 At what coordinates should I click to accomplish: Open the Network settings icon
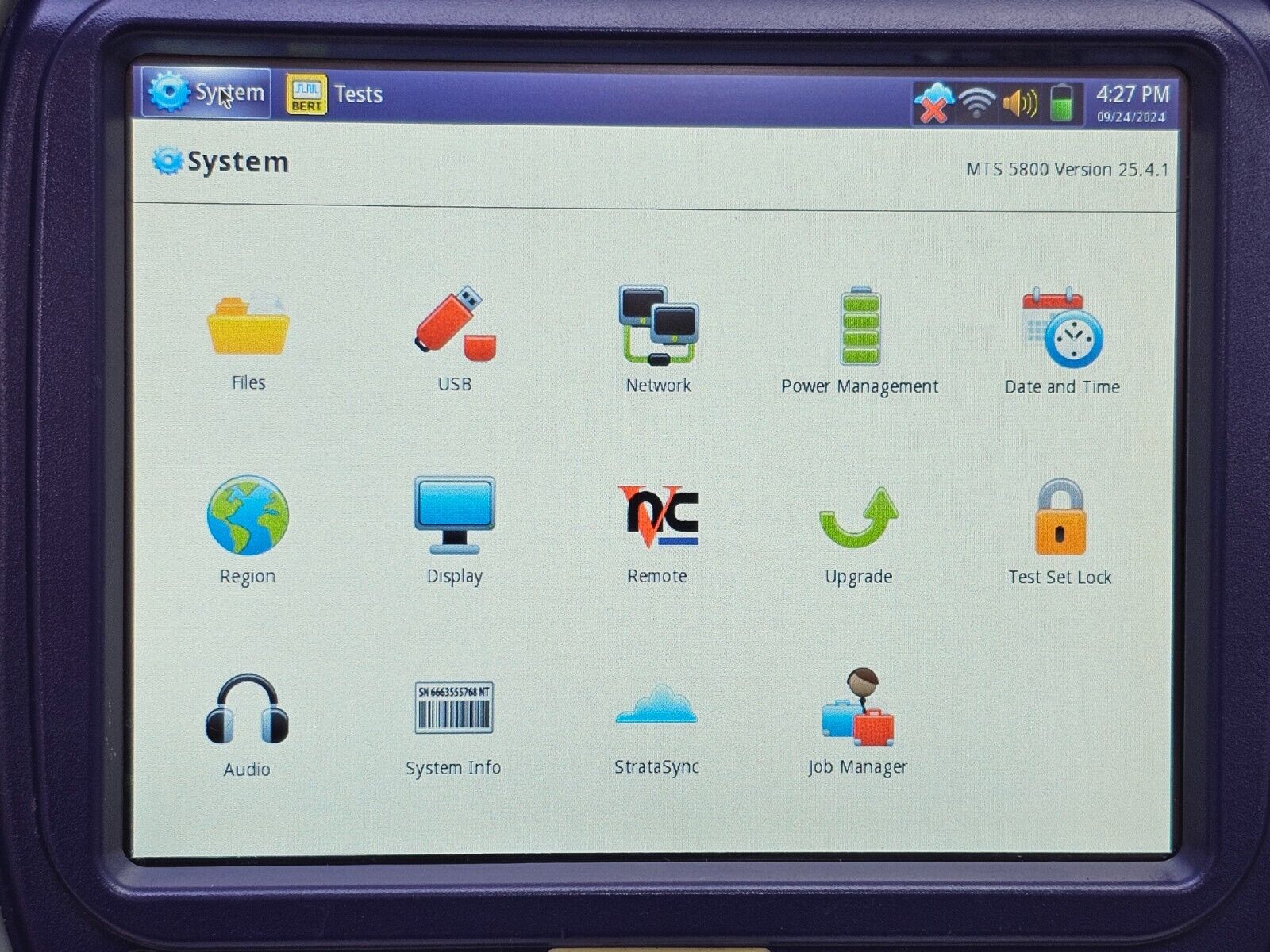coord(658,325)
